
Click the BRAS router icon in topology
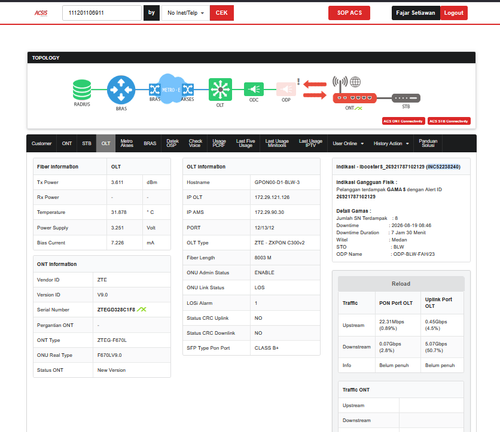[121, 90]
